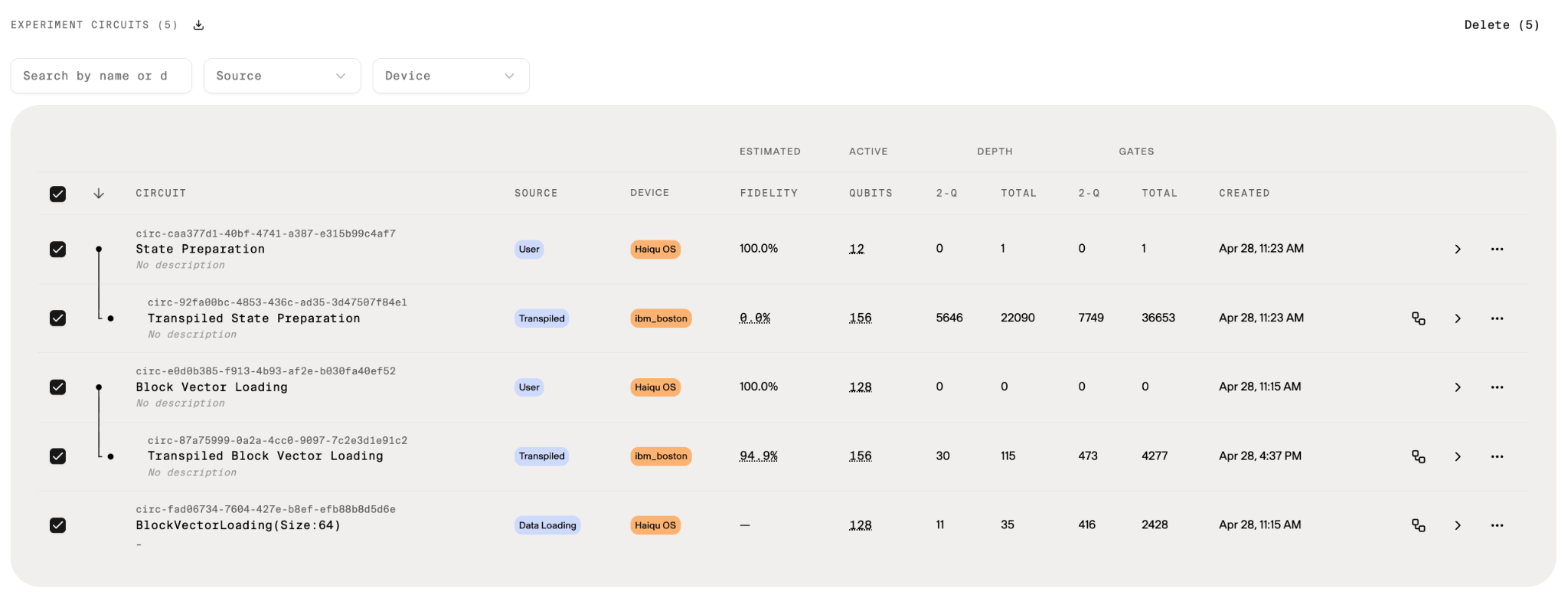Click the Apr 28, 4:37 PM timestamp
Viewport: 1568px width, 601px height.
point(1260,456)
